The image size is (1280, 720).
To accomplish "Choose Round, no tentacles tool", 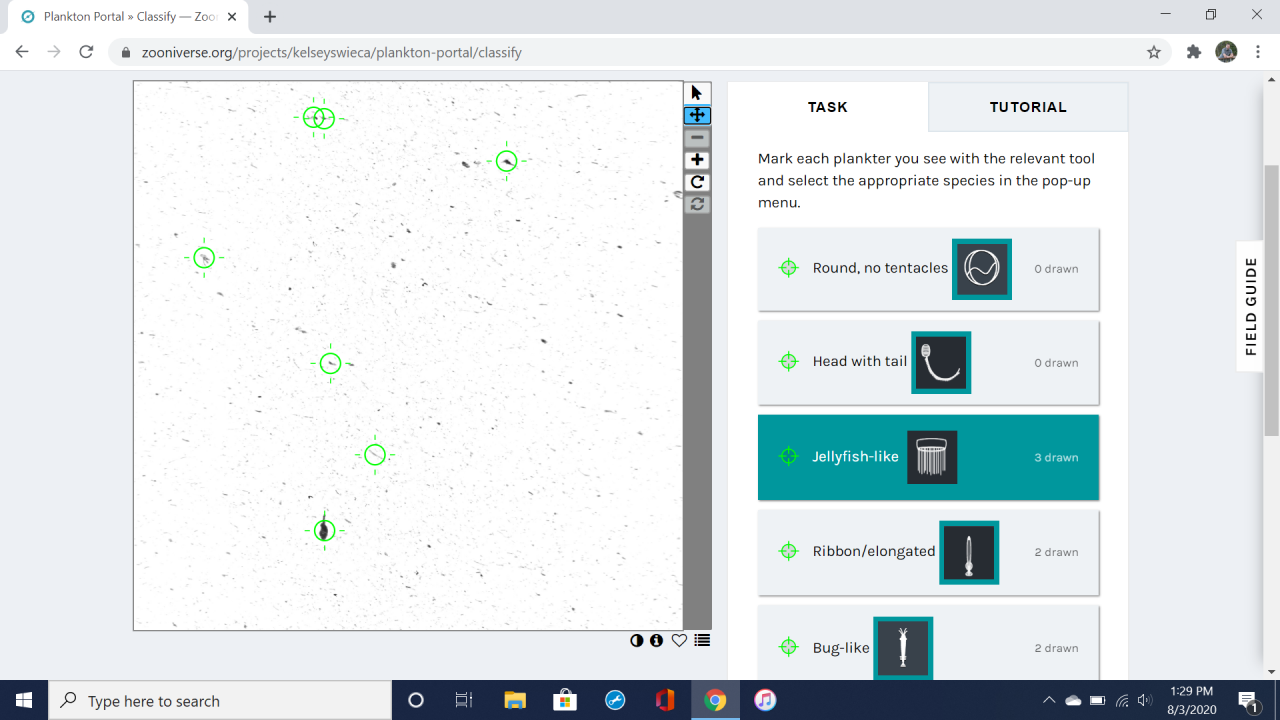I will click(928, 269).
